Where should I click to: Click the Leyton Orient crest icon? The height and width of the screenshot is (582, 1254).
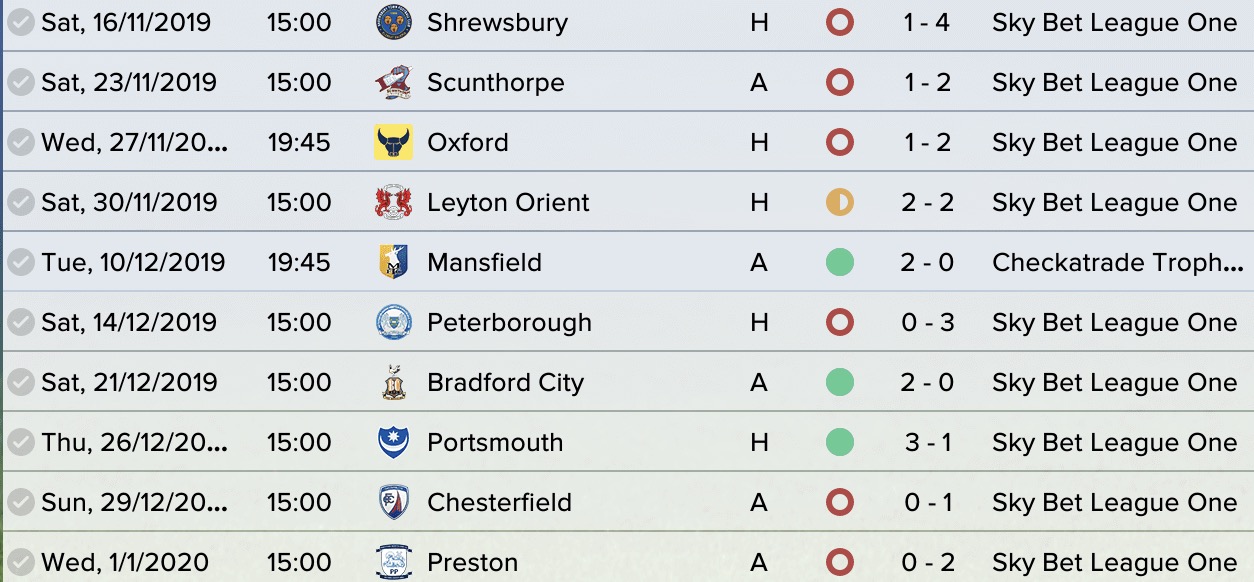click(393, 202)
